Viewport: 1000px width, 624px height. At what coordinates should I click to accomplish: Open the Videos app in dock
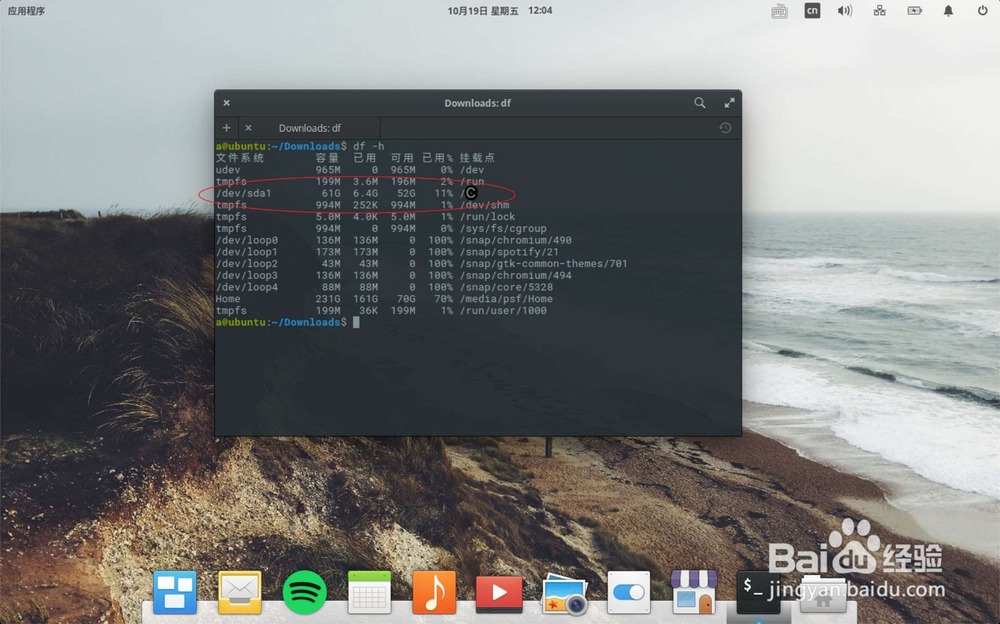[x=499, y=593]
